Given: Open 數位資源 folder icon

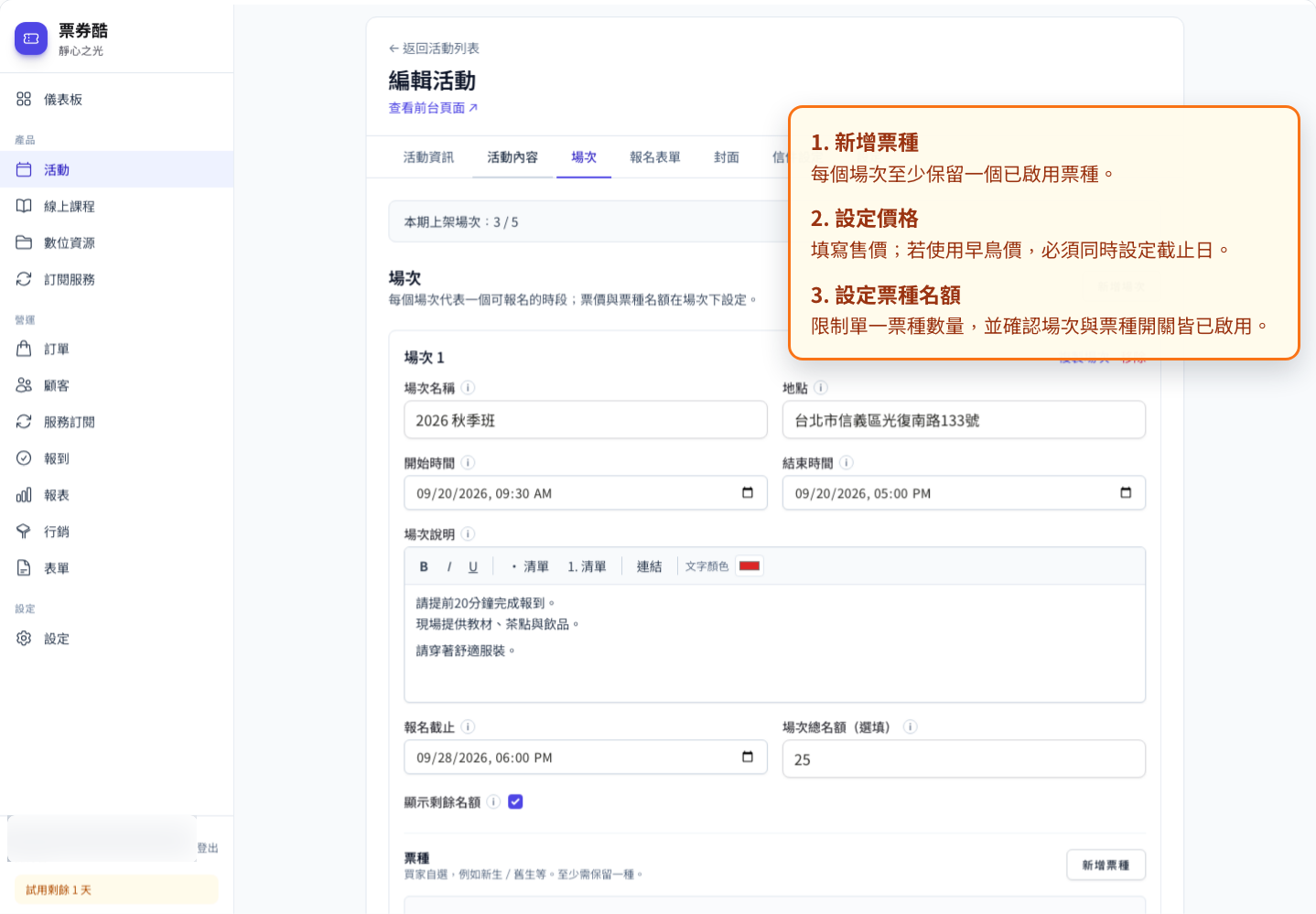Looking at the screenshot, I should click(x=24, y=242).
